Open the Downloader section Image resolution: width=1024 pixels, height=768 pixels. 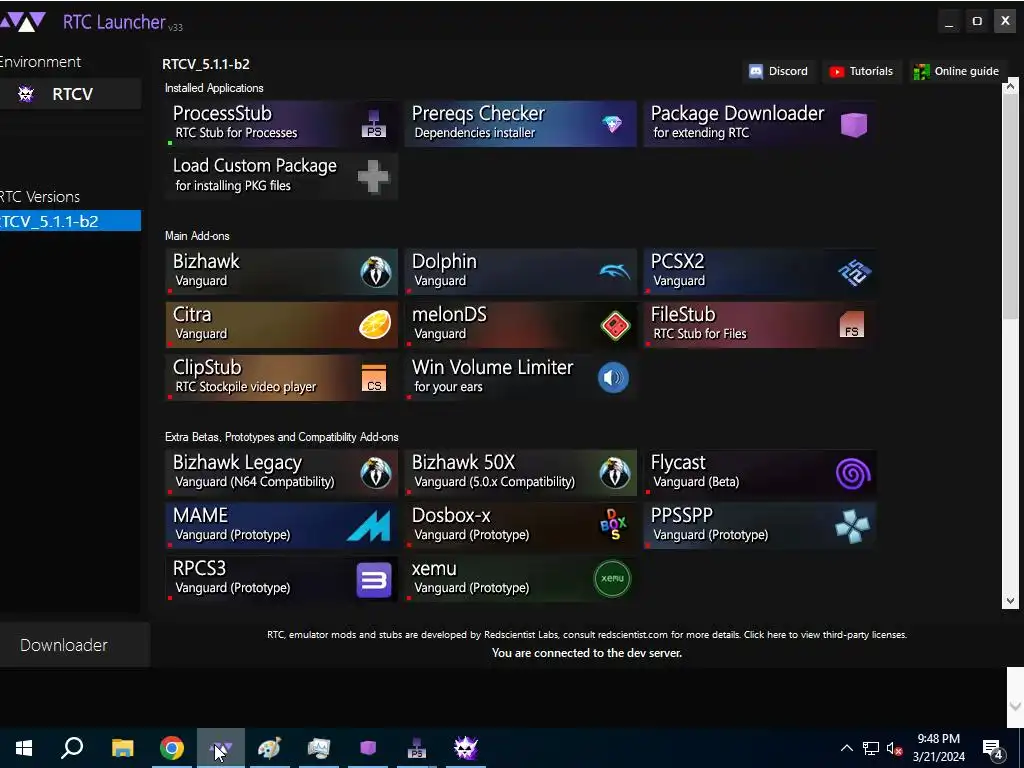point(74,645)
